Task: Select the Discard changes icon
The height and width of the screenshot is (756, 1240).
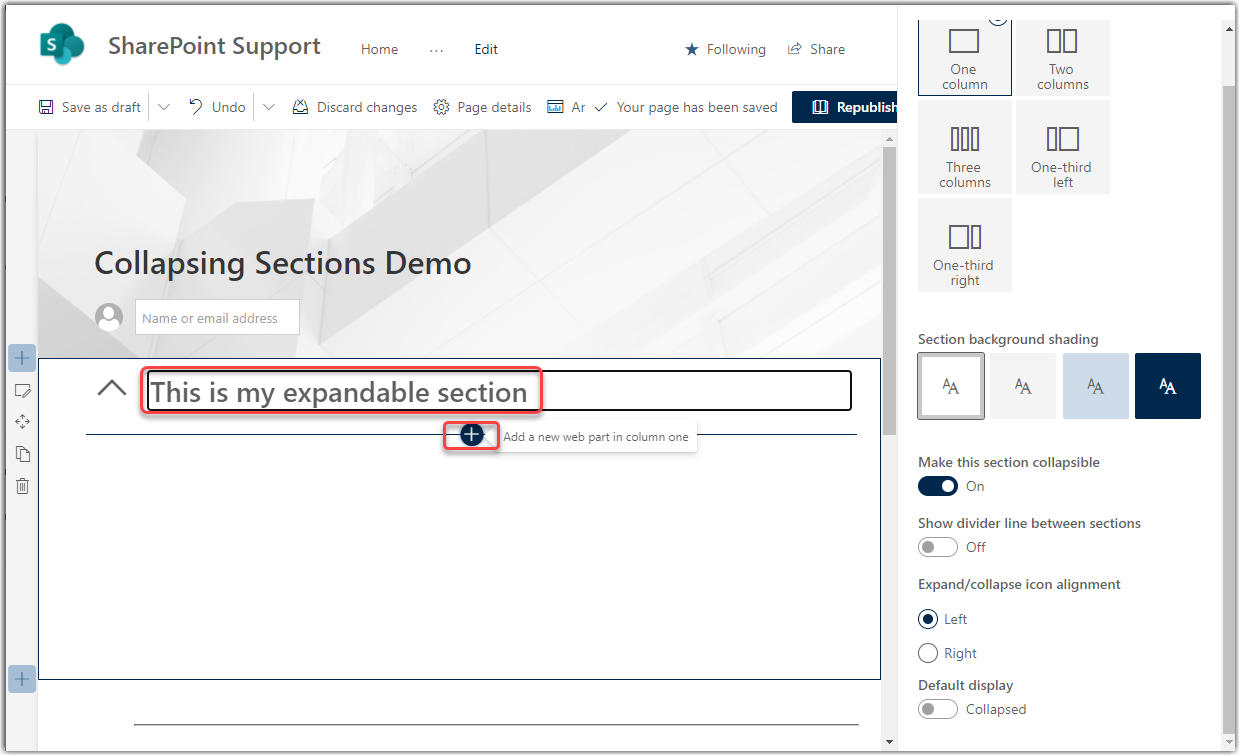Action: (301, 106)
